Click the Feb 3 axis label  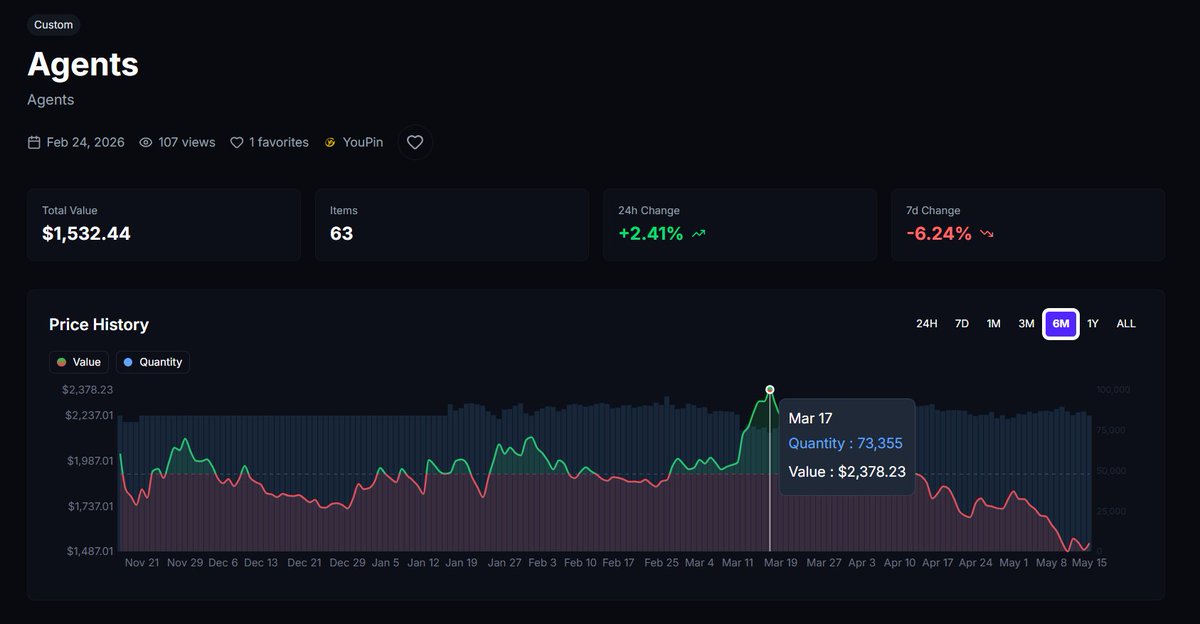point(543,563)
